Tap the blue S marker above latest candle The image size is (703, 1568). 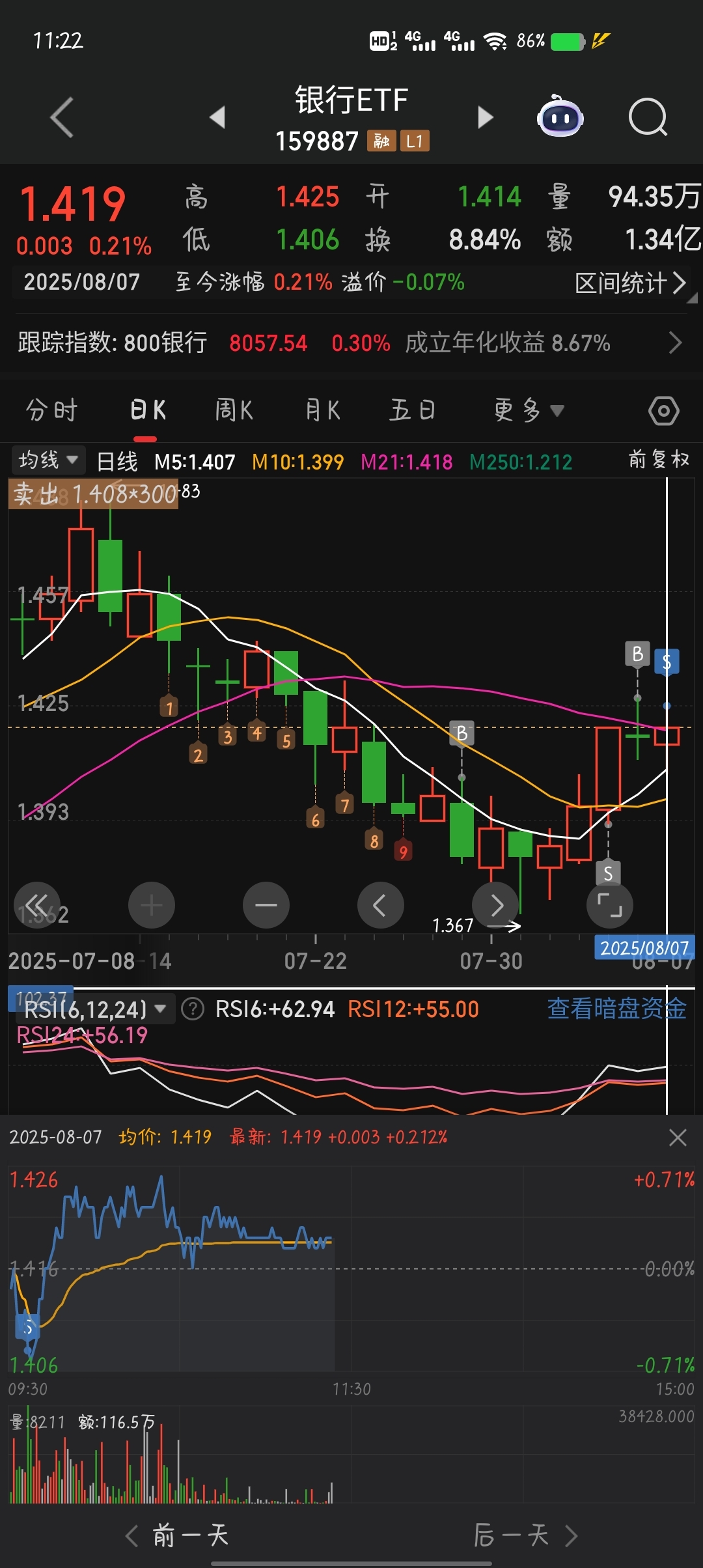667,662
